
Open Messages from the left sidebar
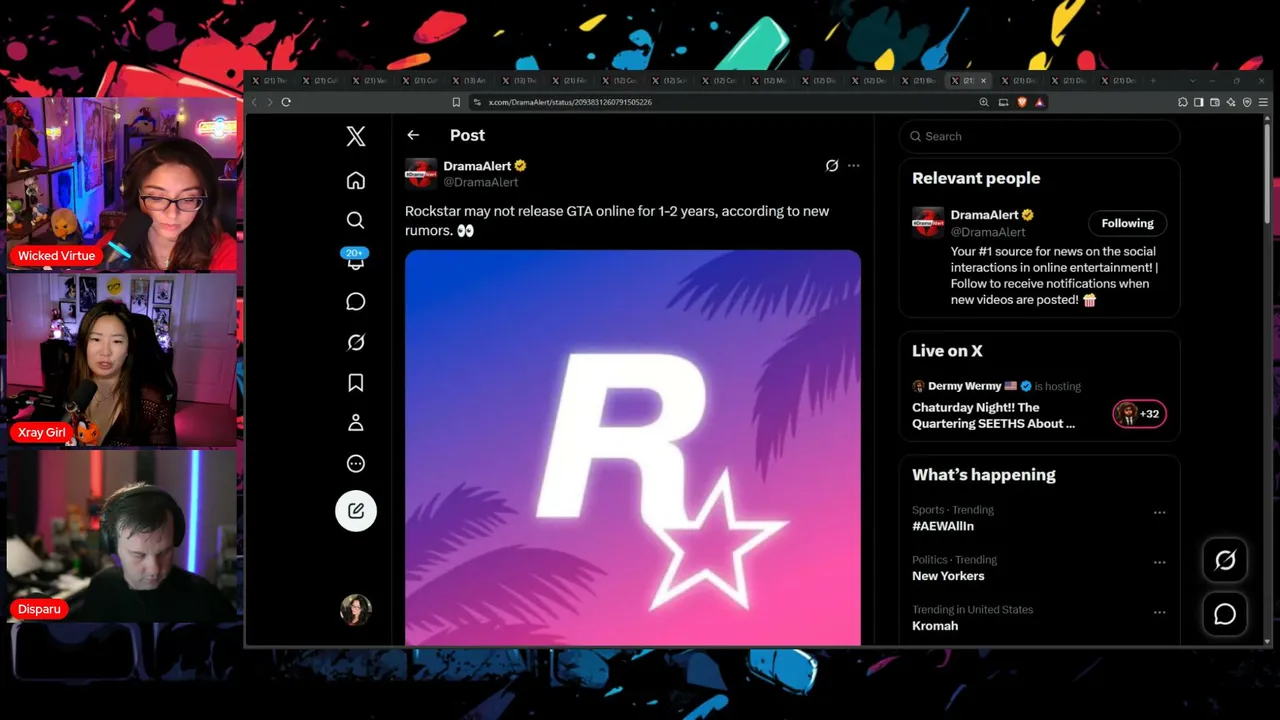356,302
